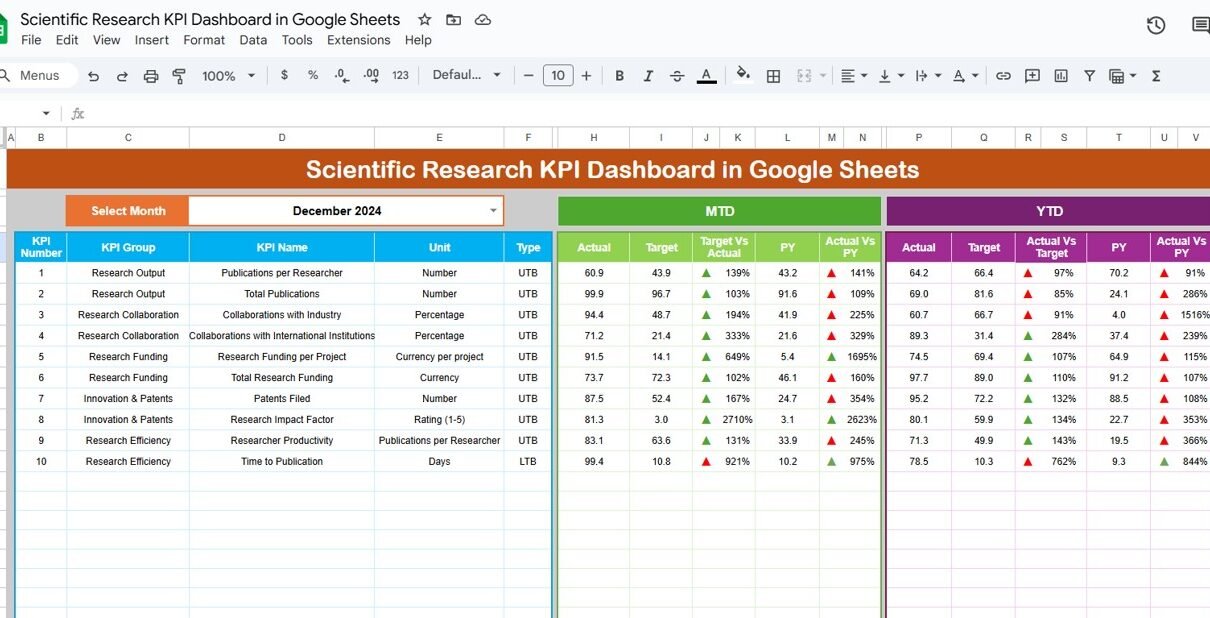This screenshot has width=1210, height=618.
Task: Open the fill color picker
Action: coord(743,76)
